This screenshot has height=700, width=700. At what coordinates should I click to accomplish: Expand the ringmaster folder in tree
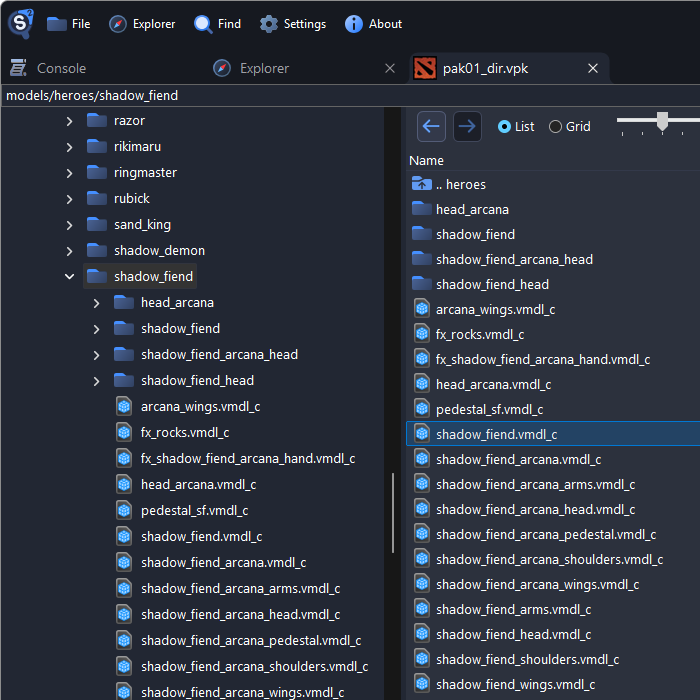pos(69,173)
